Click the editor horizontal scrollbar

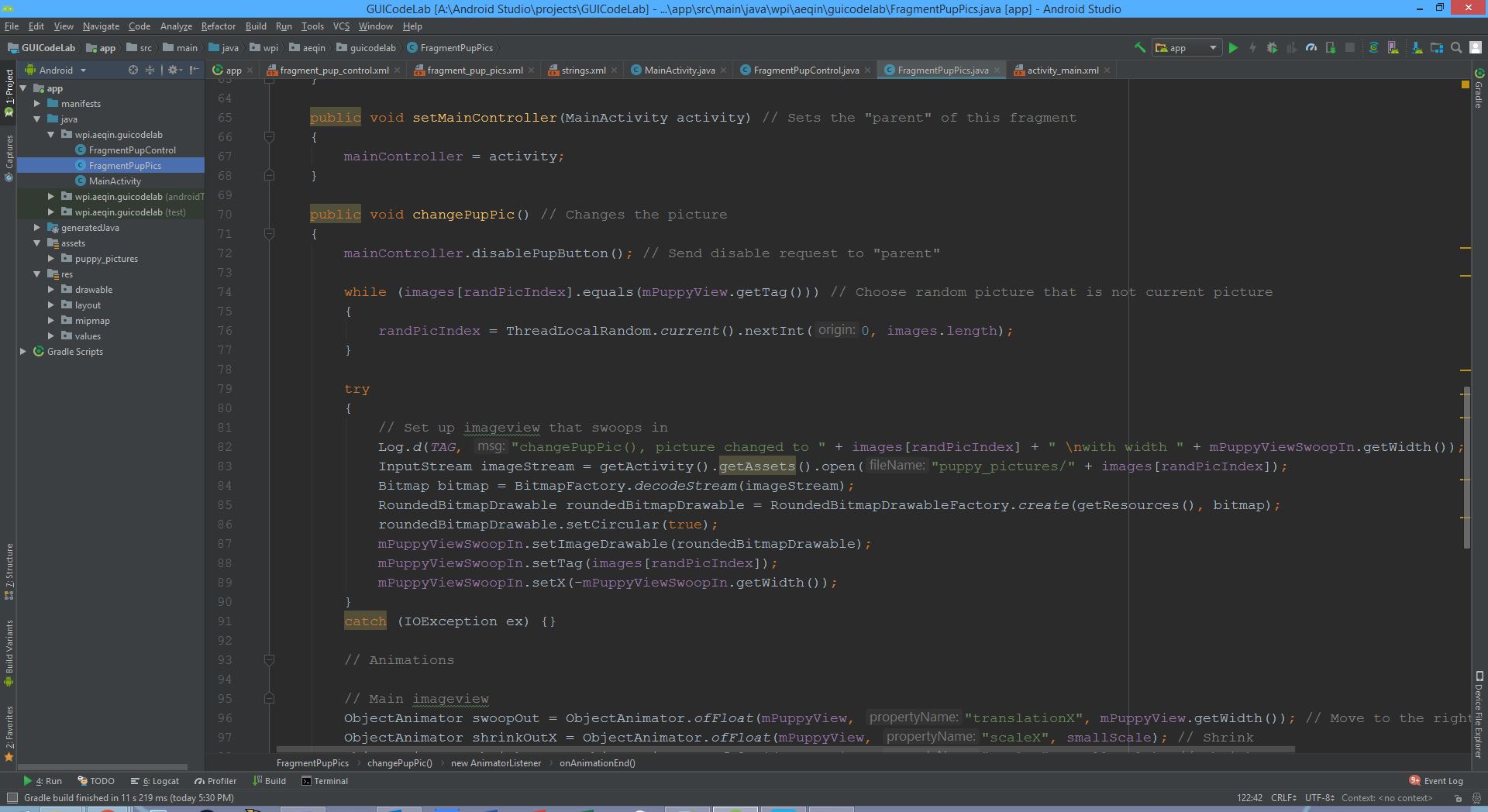(x=785, y=750)
